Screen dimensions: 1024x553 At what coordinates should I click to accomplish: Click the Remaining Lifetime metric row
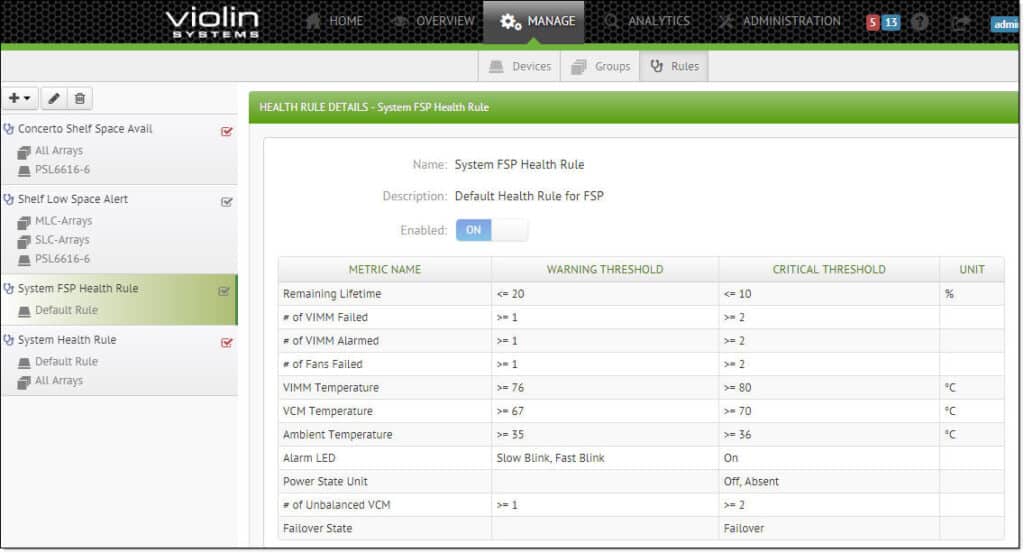pyautogui.click(x=641, y=294)
